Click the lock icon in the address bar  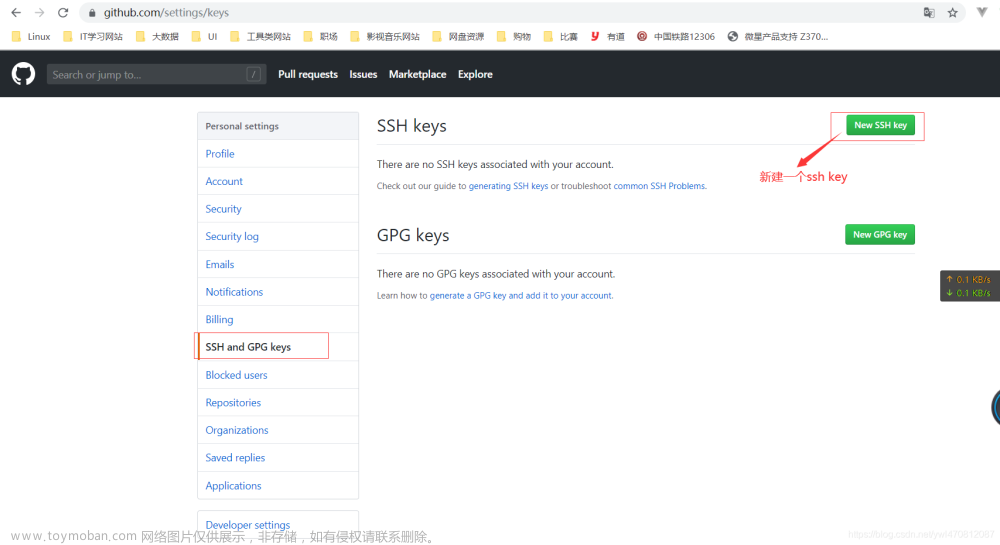pos(92,13)
